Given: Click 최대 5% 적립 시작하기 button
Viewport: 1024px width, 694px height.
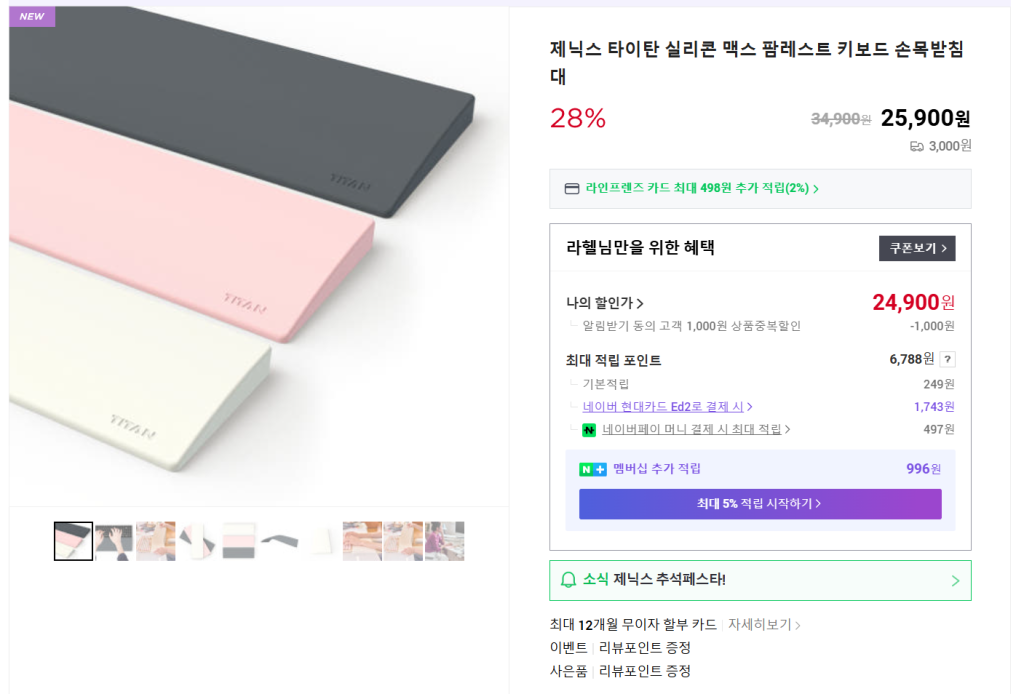Looking at the screenshot, I should click(760, 504).
